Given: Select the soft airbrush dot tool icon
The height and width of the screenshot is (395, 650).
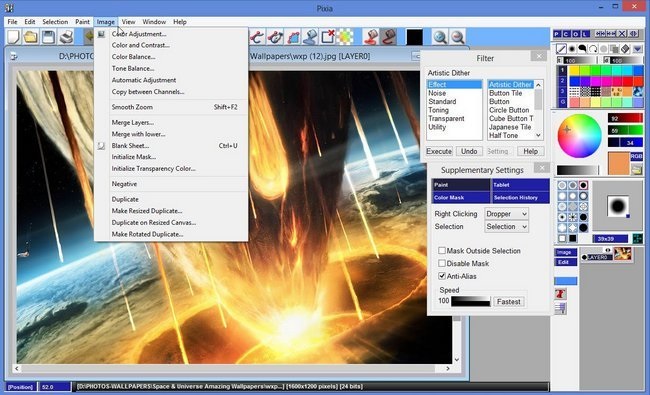Looking at the screenshot, I should pyautogui.click(x=572, y=49).
